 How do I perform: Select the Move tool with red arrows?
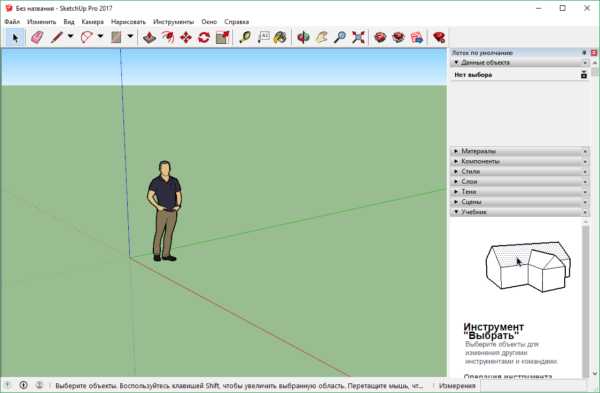coord(186,38)
